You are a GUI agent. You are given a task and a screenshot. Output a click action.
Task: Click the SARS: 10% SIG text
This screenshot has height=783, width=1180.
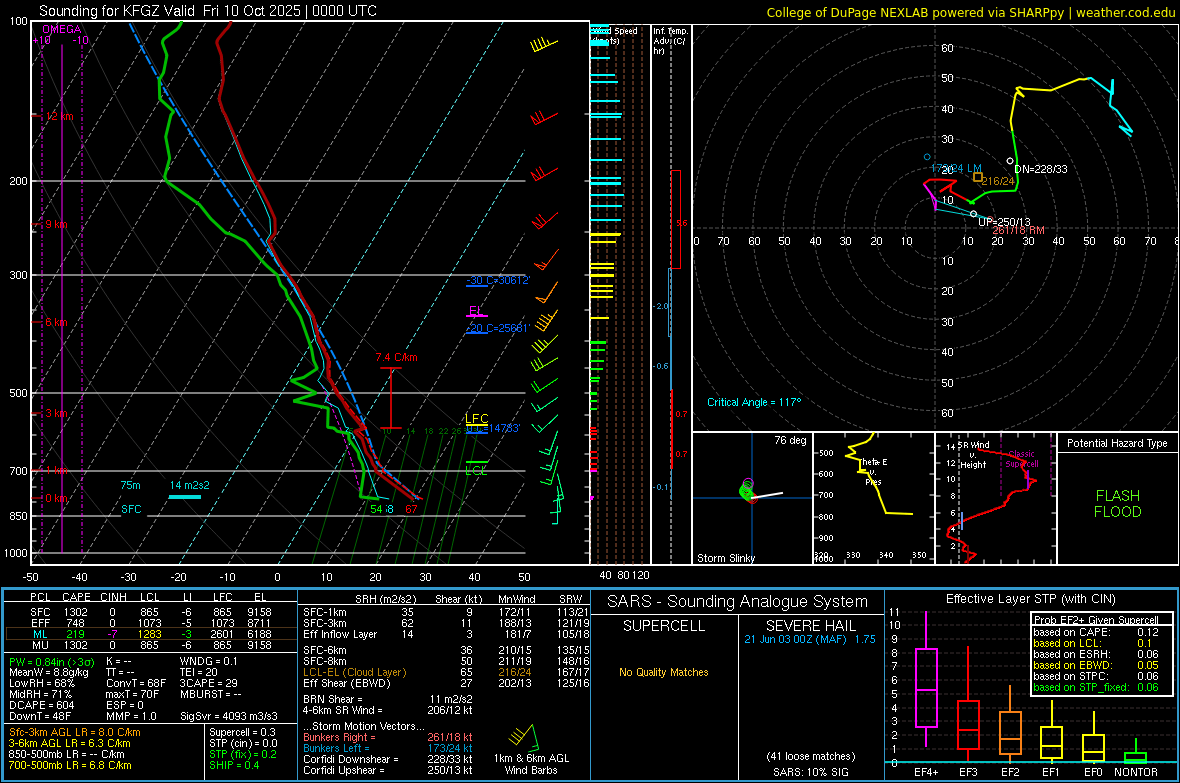[x=810, y=772]
